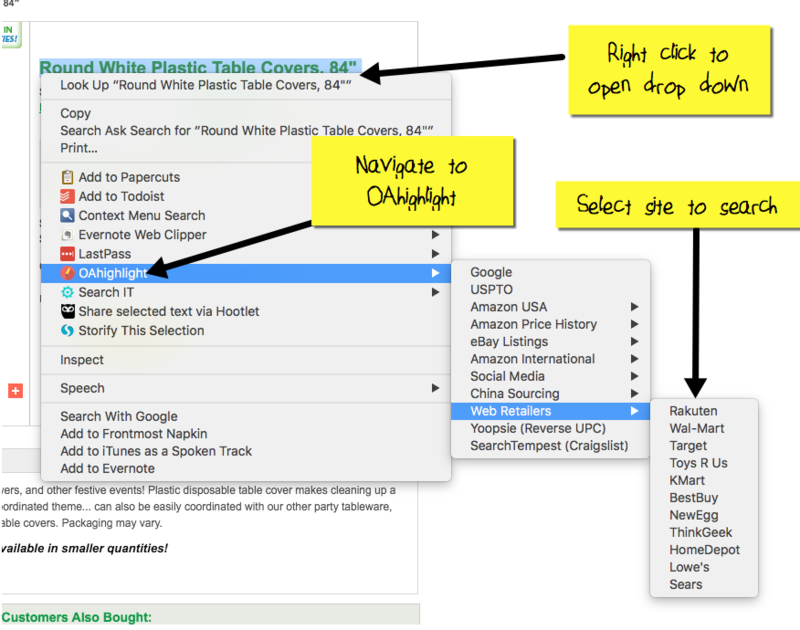Image resolution: width=800 pixels, height=630 pixels.
Task: Select Yoopsie (Reverse UPC)
Action: (551, 428)
